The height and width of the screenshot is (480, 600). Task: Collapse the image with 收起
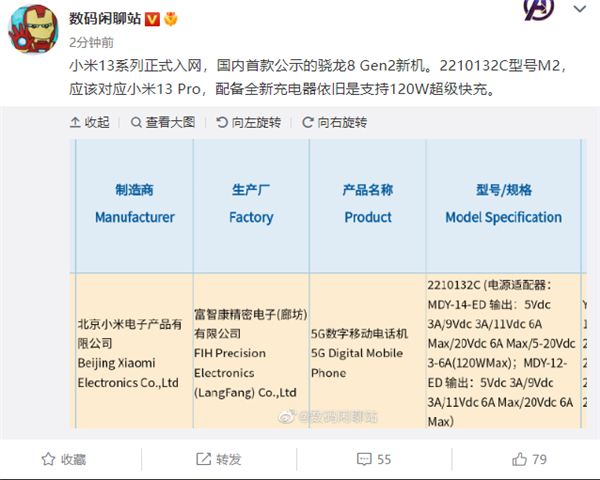(90, 122)
